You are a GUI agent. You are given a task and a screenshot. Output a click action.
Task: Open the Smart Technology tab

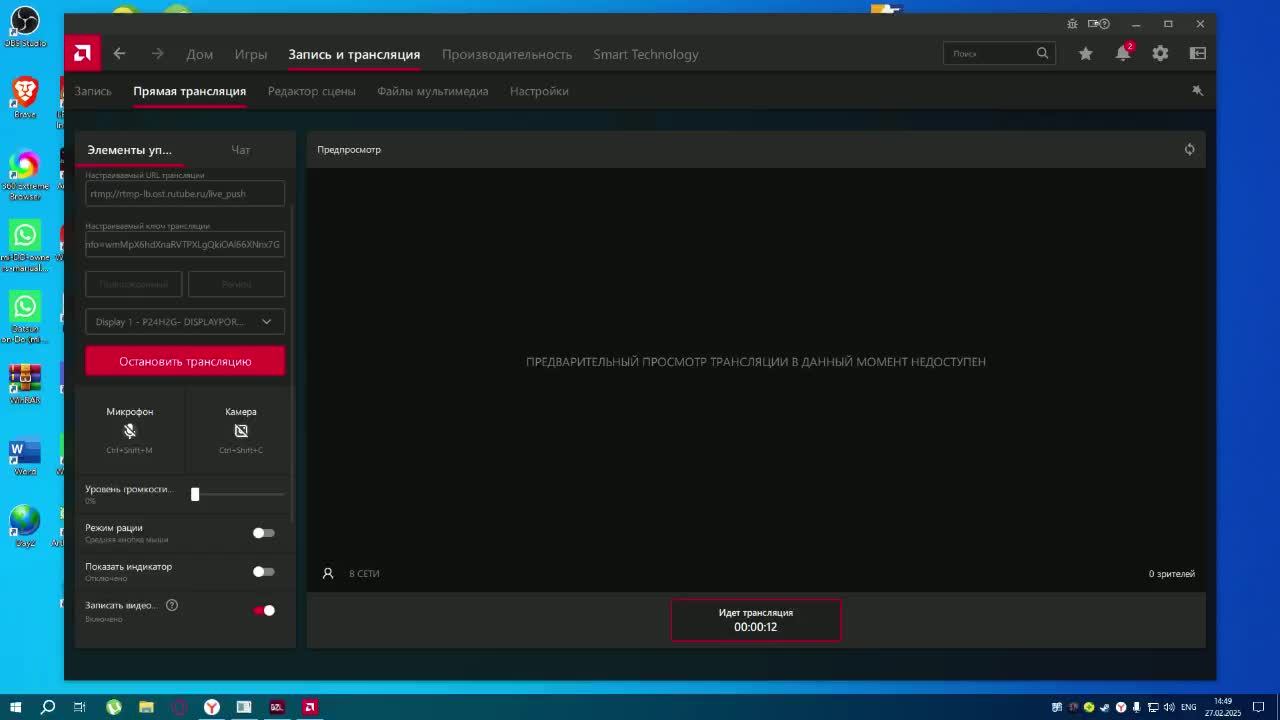[x=646, y=54]
